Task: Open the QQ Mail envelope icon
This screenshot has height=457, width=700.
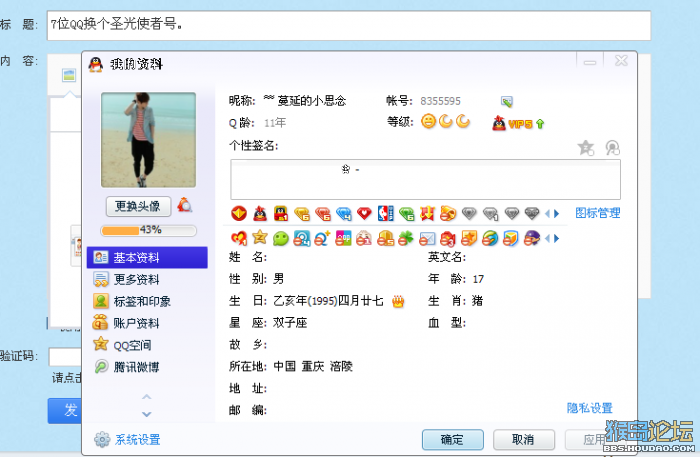Action: [427, 239]
